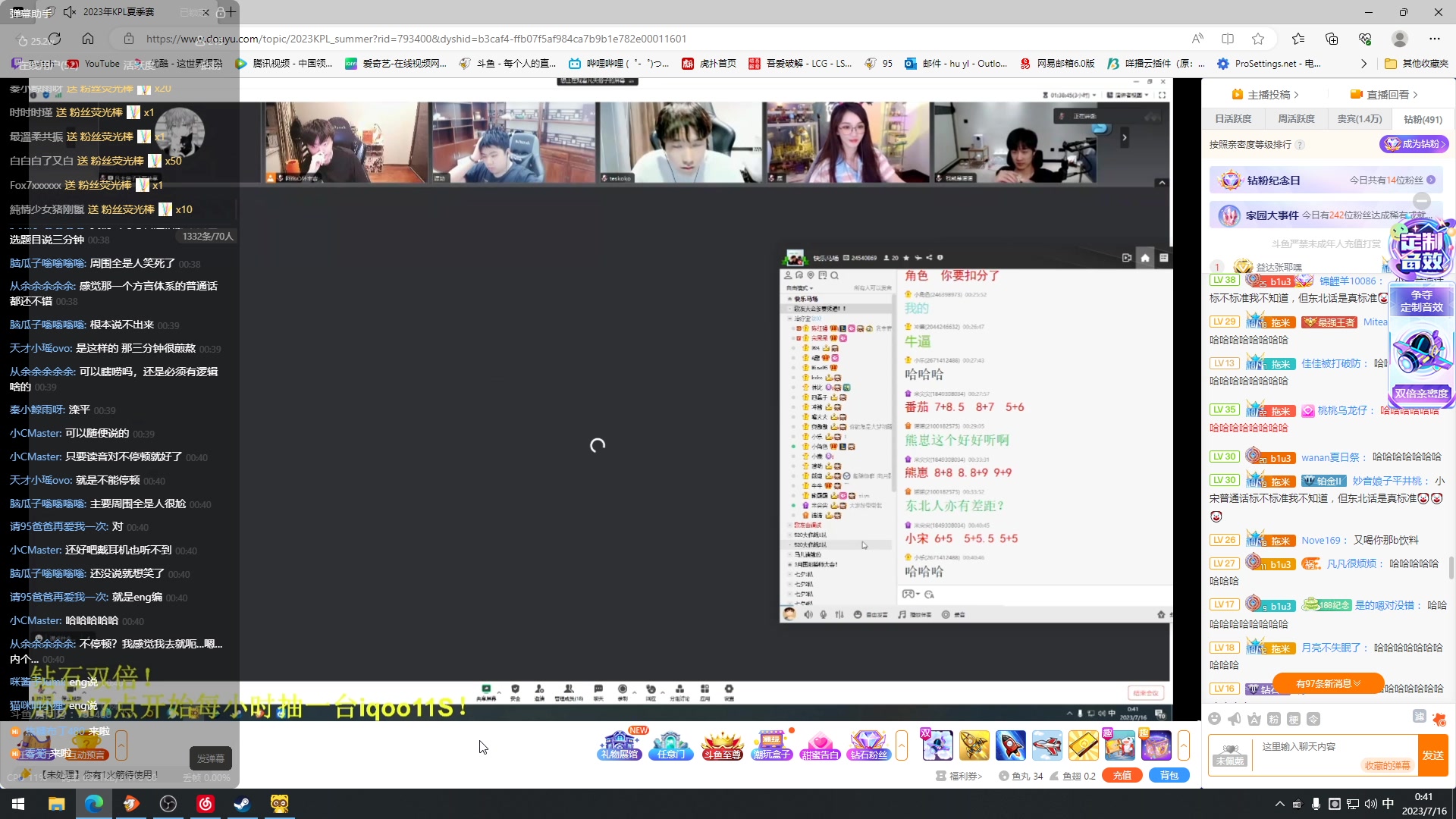This screenshot has width=1456, height=819.
Task: Select the 未佩戴 badge slot
Action: (1230, 755)
